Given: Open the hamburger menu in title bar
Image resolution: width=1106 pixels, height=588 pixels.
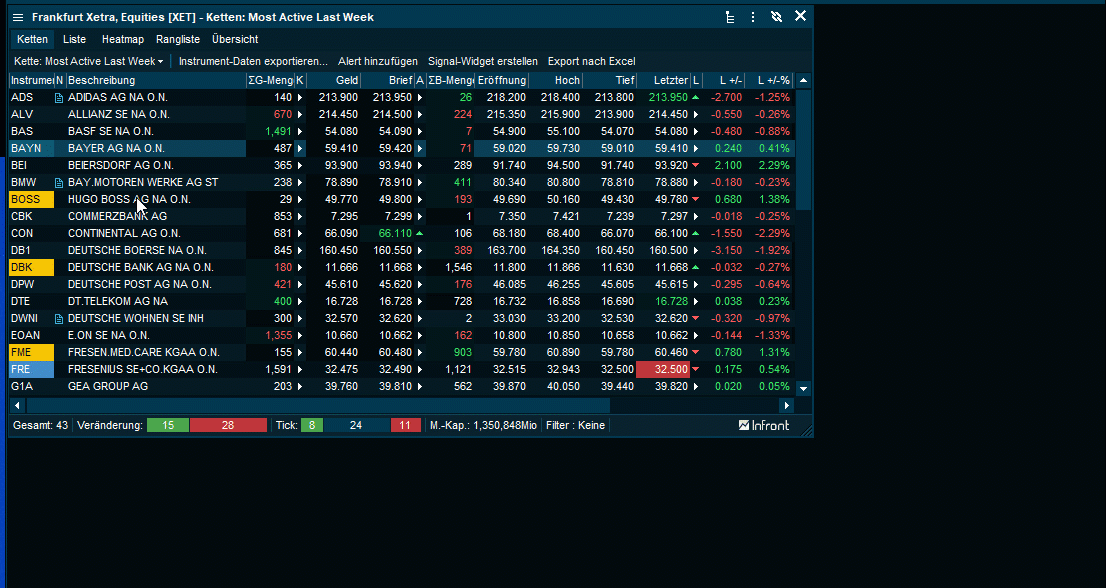Looking at the screenshot, I should [x=18, y=17].
